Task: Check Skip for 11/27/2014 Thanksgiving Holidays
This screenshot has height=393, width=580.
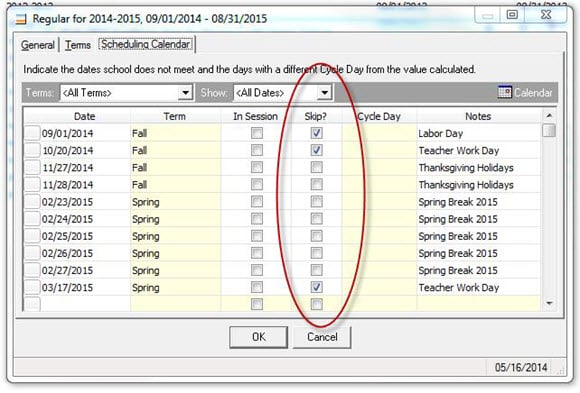Action: click(x=316, y=167)
